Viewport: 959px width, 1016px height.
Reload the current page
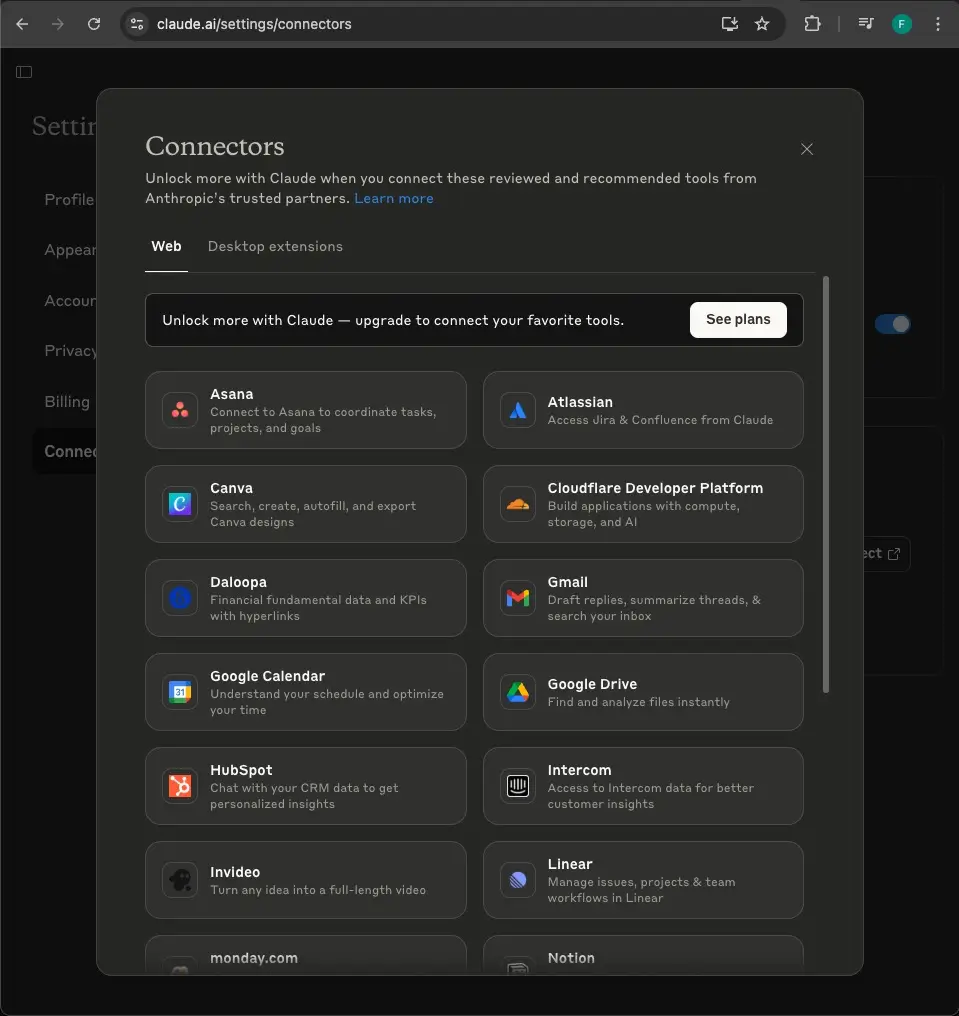pyautogui.click(x=94, y=24)
